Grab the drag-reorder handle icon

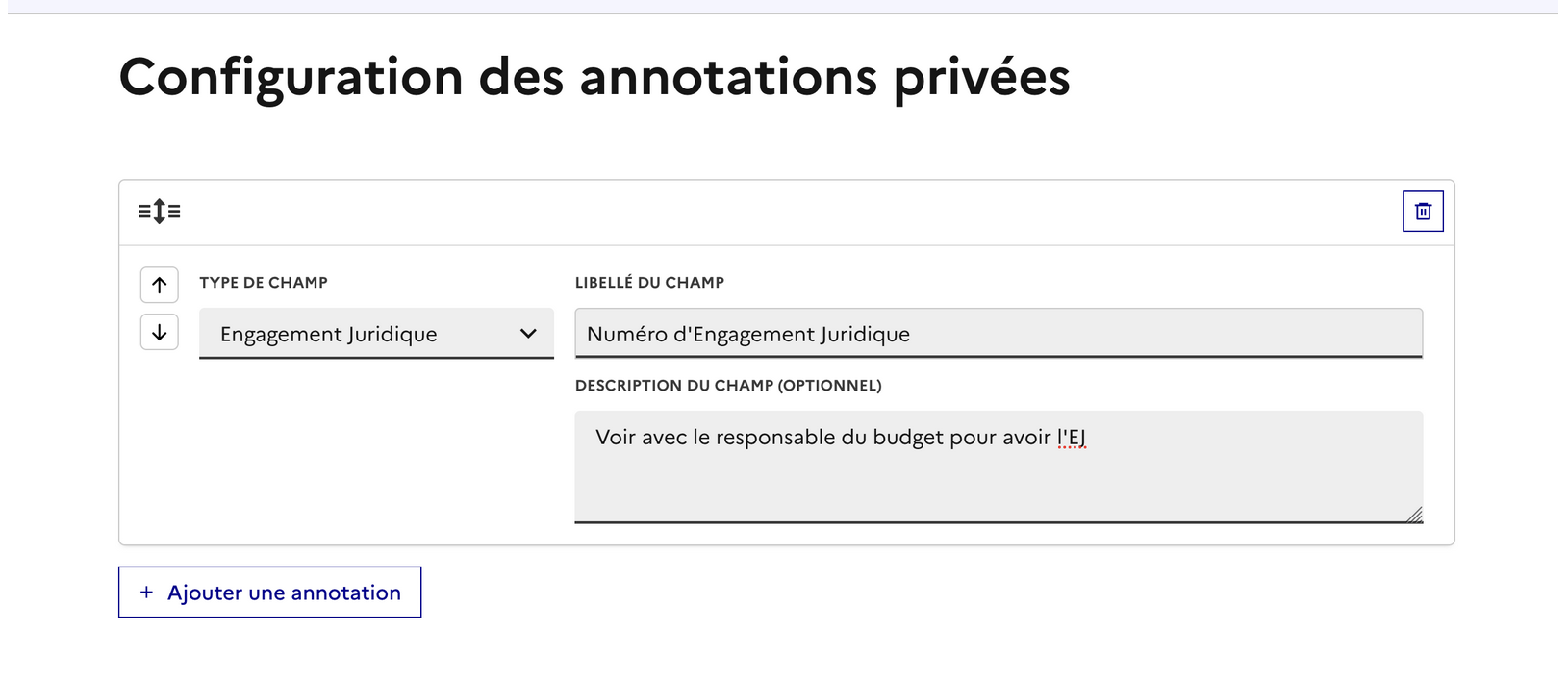pyautogui.click(x=160, y=212)
